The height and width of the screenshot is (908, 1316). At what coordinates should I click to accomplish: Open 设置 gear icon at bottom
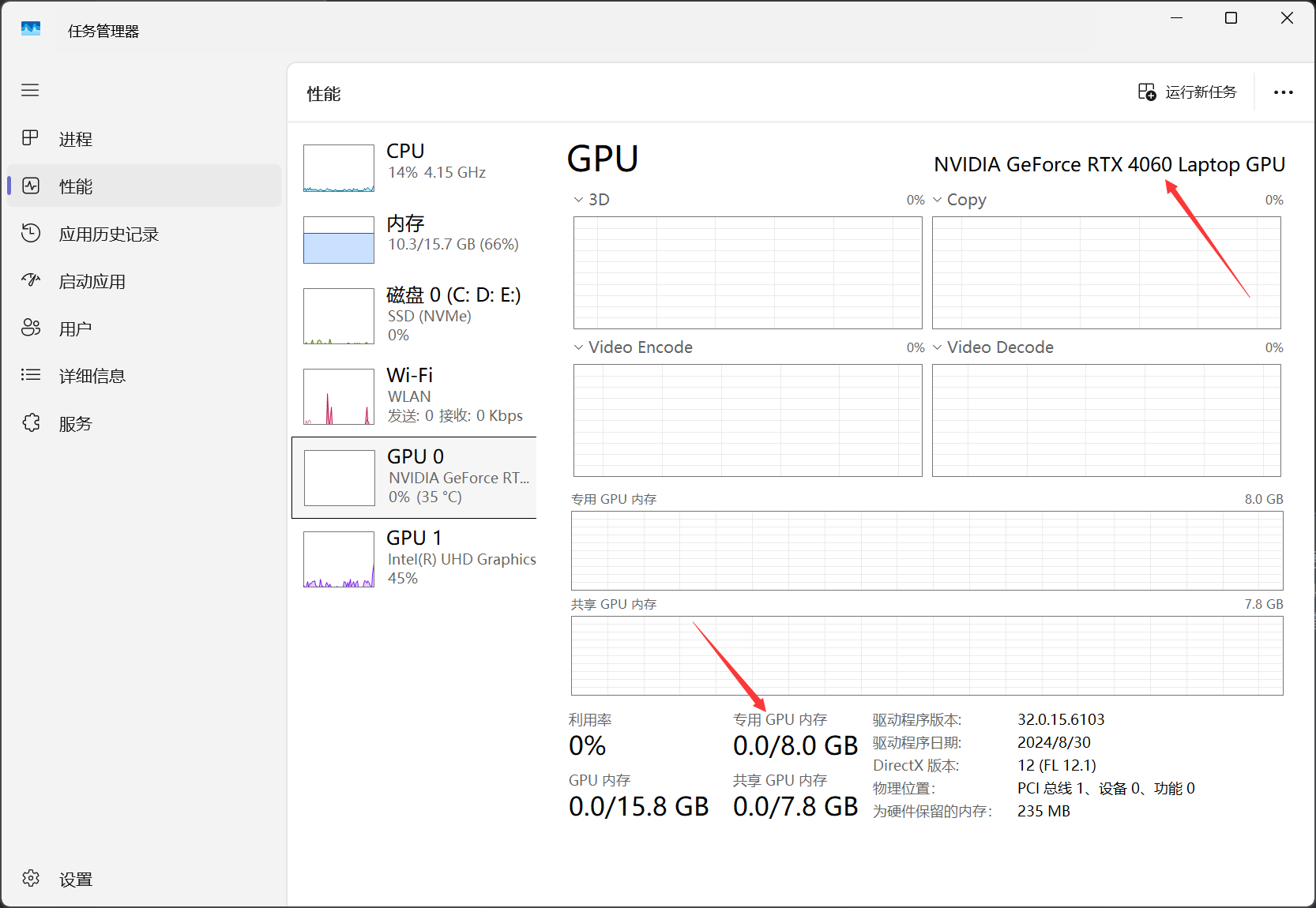click(x=30, y=879)
